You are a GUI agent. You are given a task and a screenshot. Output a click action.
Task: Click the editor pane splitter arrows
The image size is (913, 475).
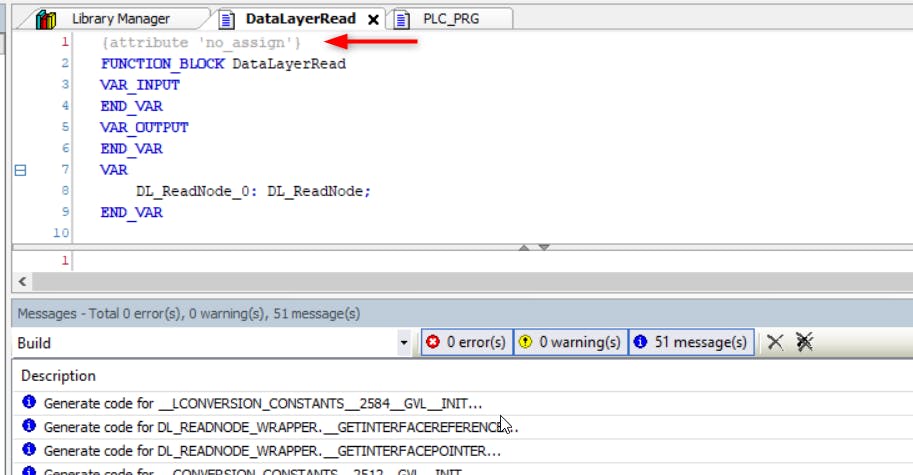534,247
